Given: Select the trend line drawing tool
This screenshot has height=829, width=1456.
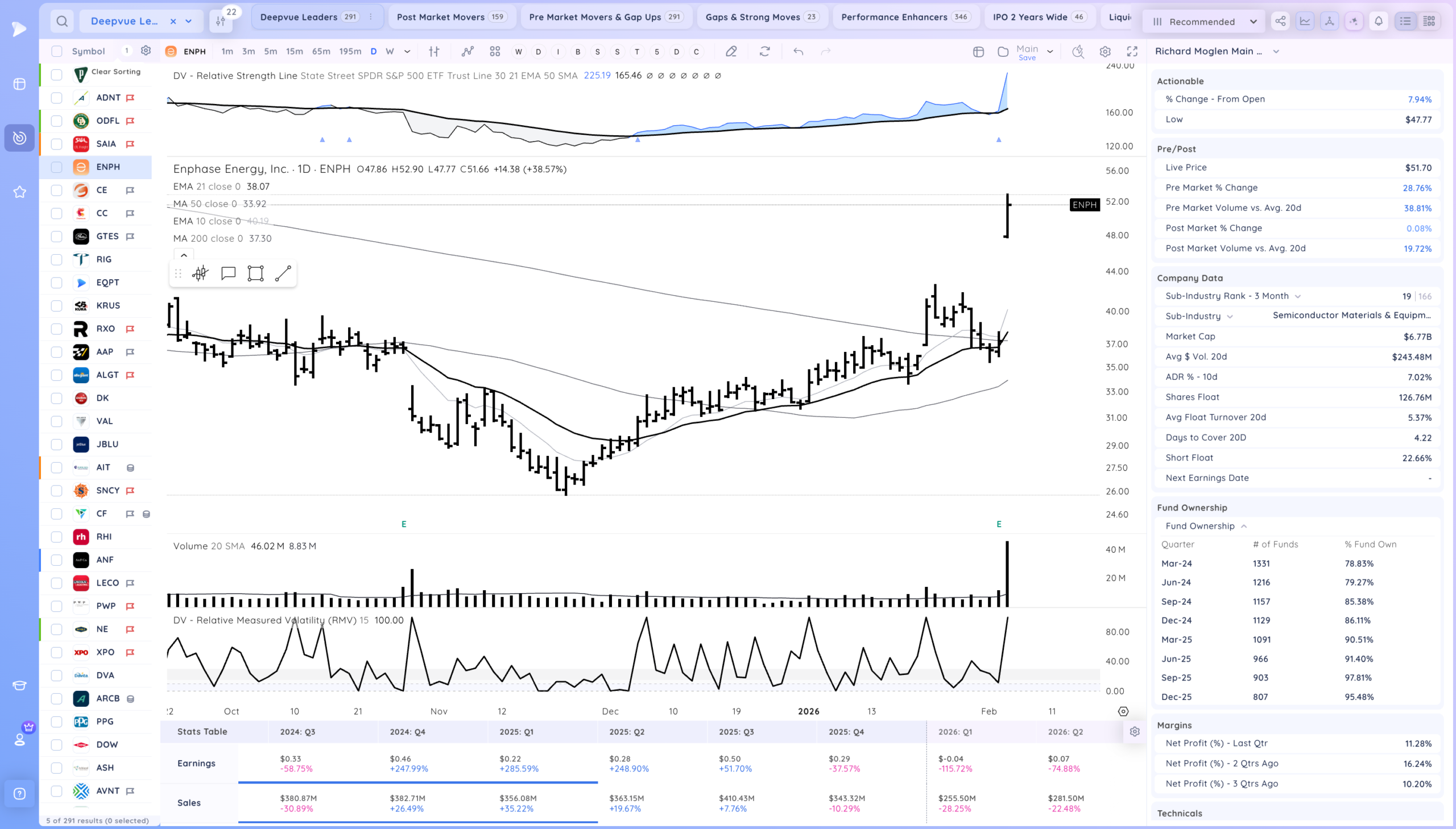Looking at the screenshot, I should [x=283, y=274].
